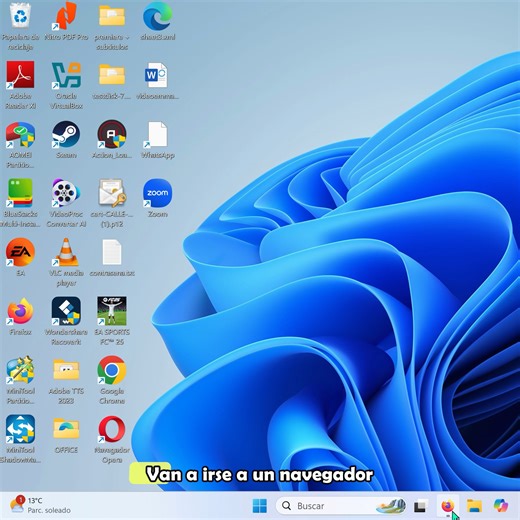Open File Explorer from the taskbar
The height and width of the screenshot is (520, 520).
[474, 506]
